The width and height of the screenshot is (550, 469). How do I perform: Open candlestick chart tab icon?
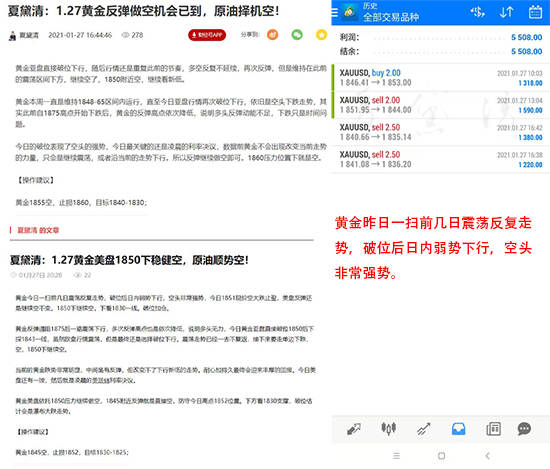(388, 429)
